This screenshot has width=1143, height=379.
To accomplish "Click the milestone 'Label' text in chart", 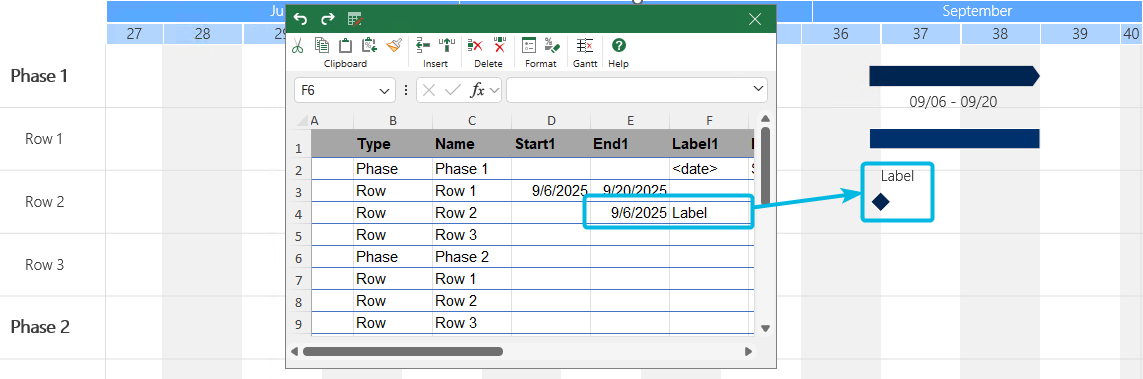I will pyautogui.click(x=897, y=176).
